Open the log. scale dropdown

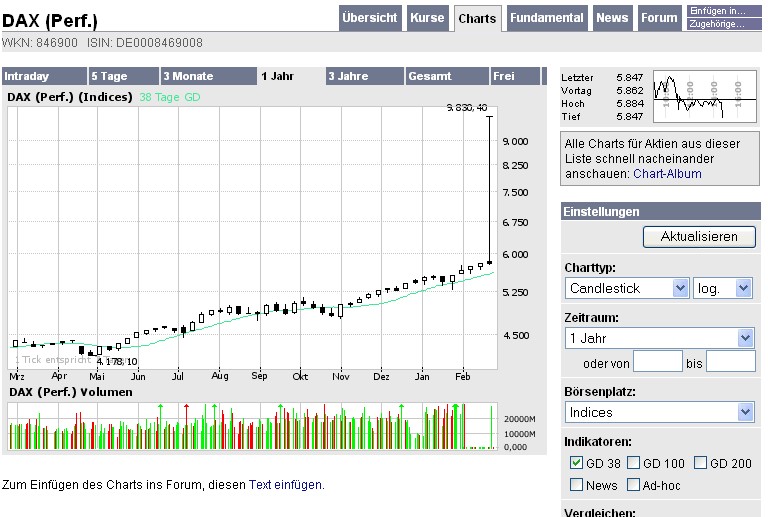(722, 288)
